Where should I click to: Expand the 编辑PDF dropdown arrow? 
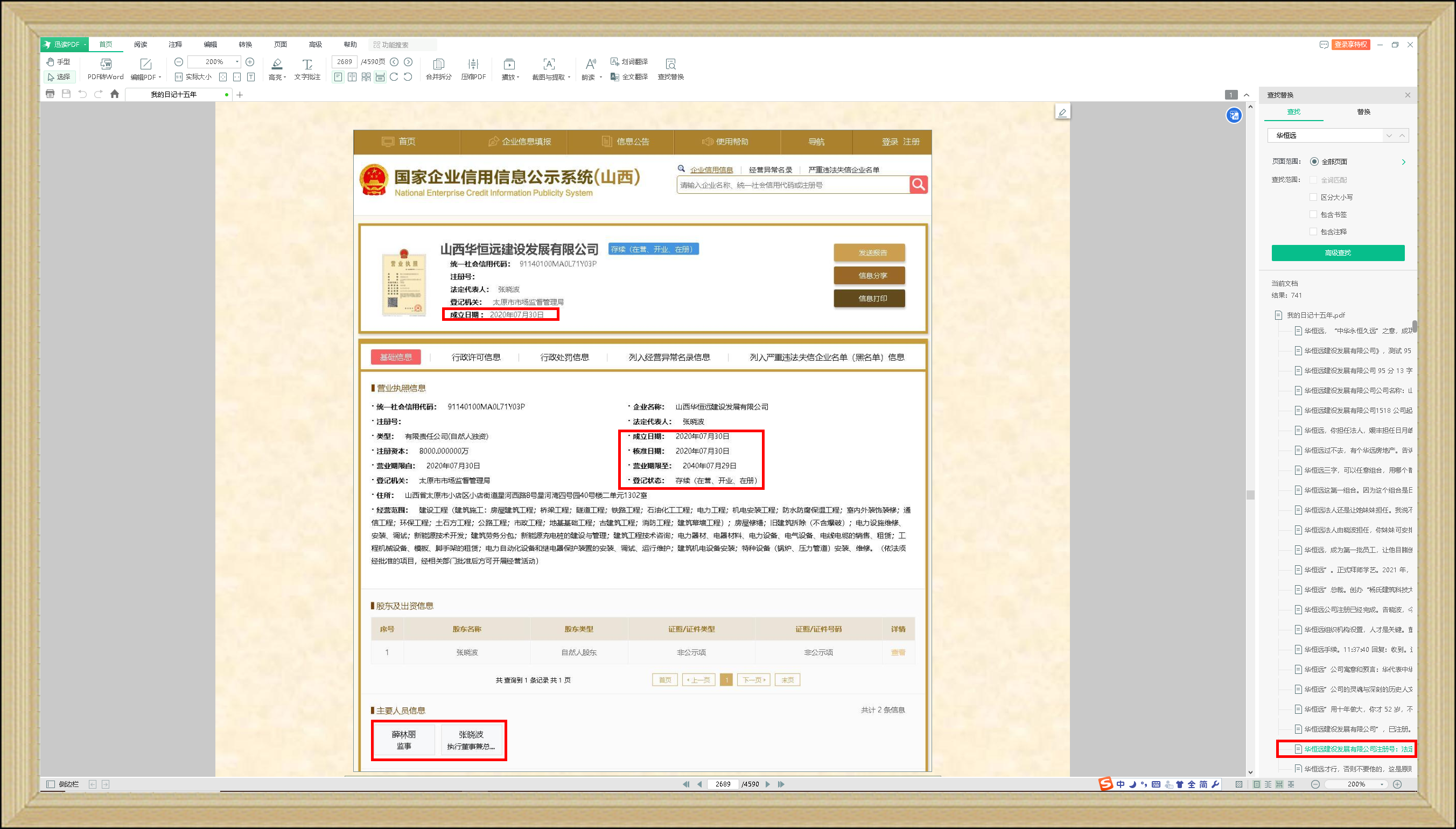[160, 78]
